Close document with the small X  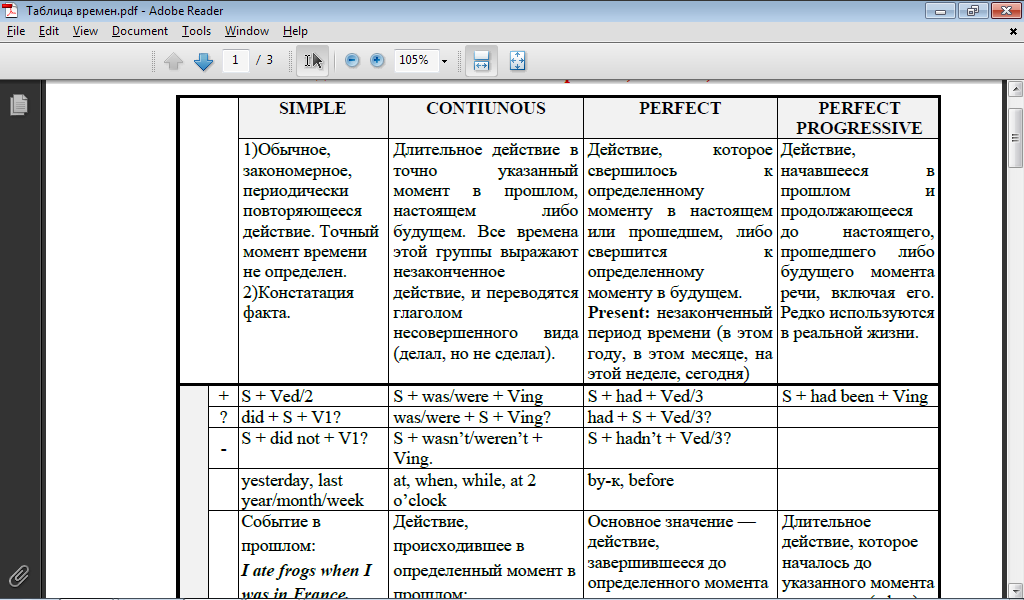[x=1014, y=31]
